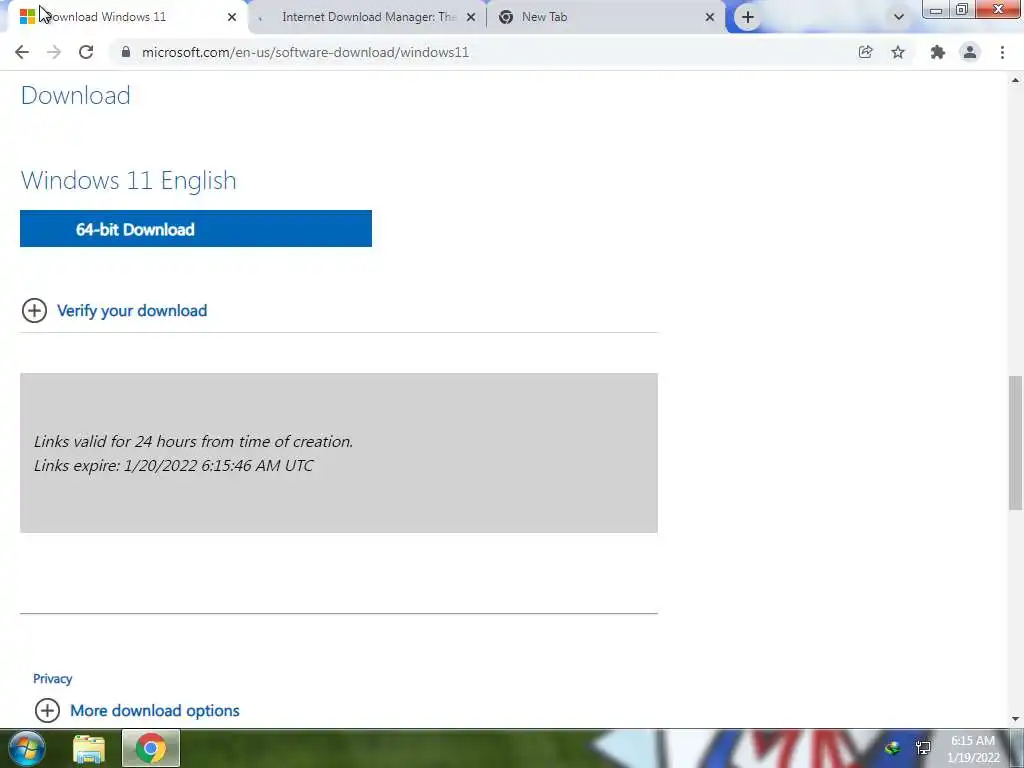
Task: Share this page icon in address bar
Action: coord(865,52)
